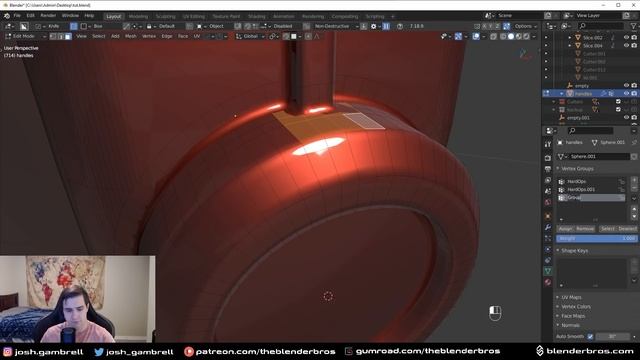Toggle visibility eye of handles object
The width and height of the screenshot is (640, 360).
click(627, 94)
